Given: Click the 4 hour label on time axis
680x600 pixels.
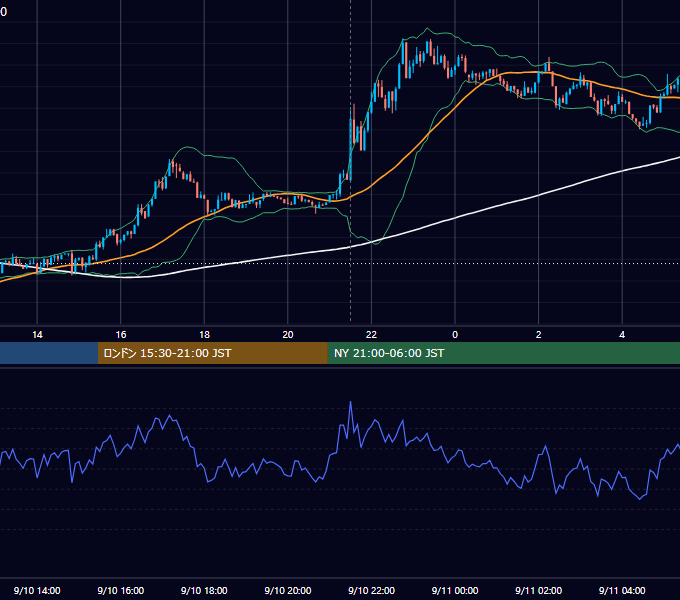Looking at the screenshot, I should point(622,335).
